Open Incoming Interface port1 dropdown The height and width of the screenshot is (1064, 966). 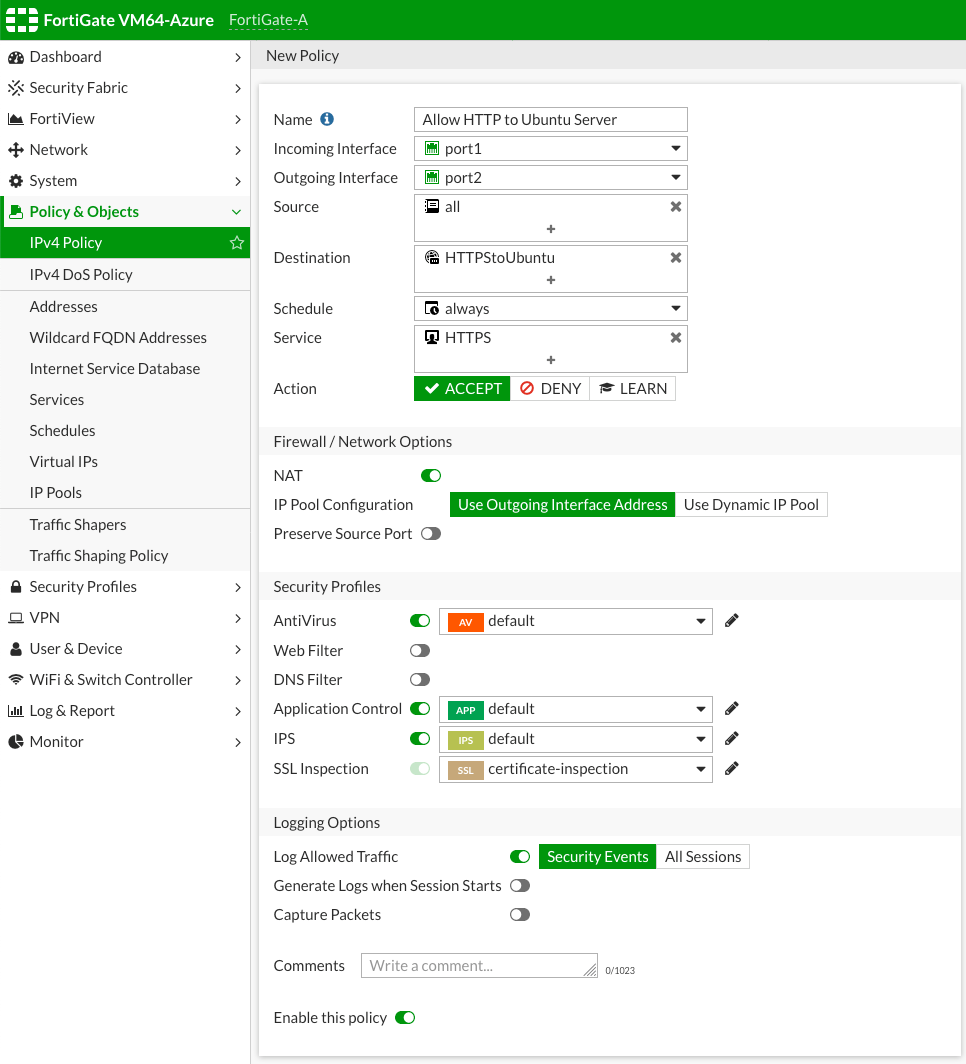click(x=551, y=149)
